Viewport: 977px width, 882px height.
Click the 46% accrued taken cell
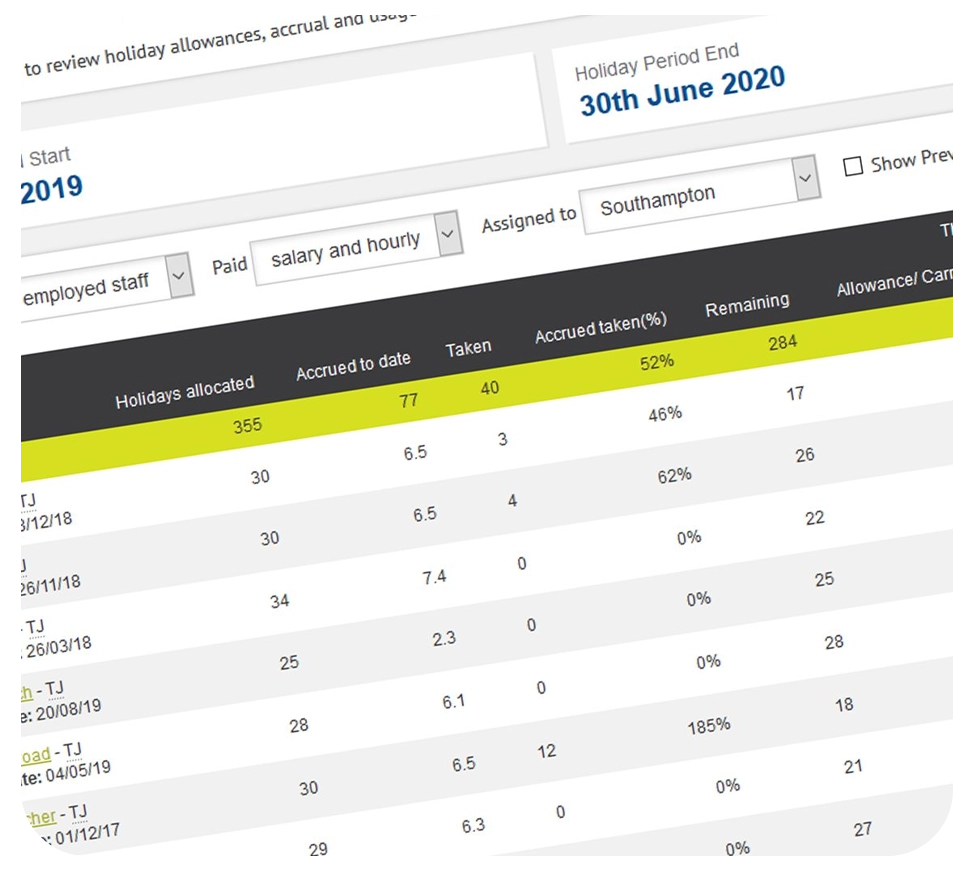[x=665, y=414]
